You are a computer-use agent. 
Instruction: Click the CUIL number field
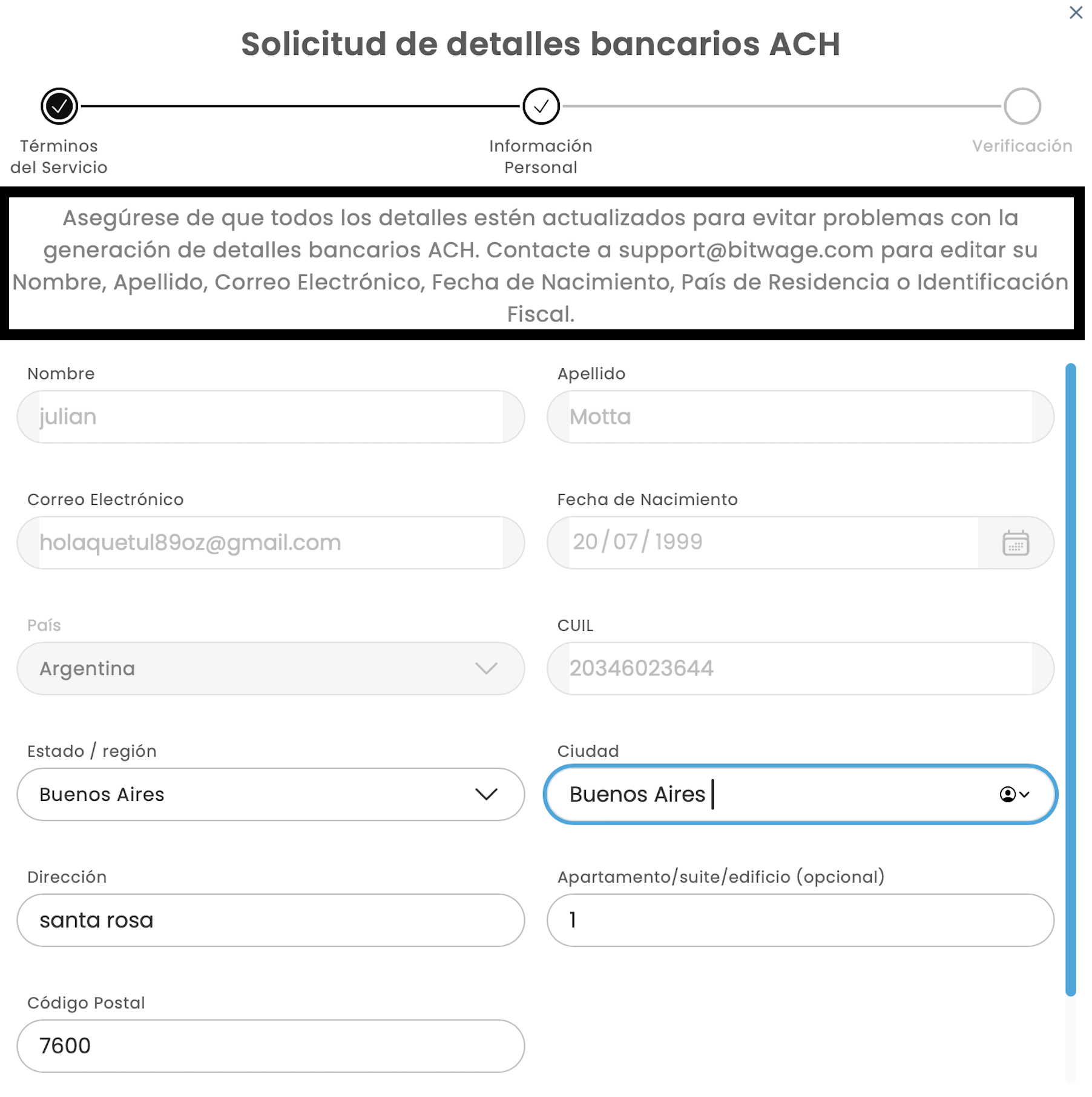click(800, 668)
